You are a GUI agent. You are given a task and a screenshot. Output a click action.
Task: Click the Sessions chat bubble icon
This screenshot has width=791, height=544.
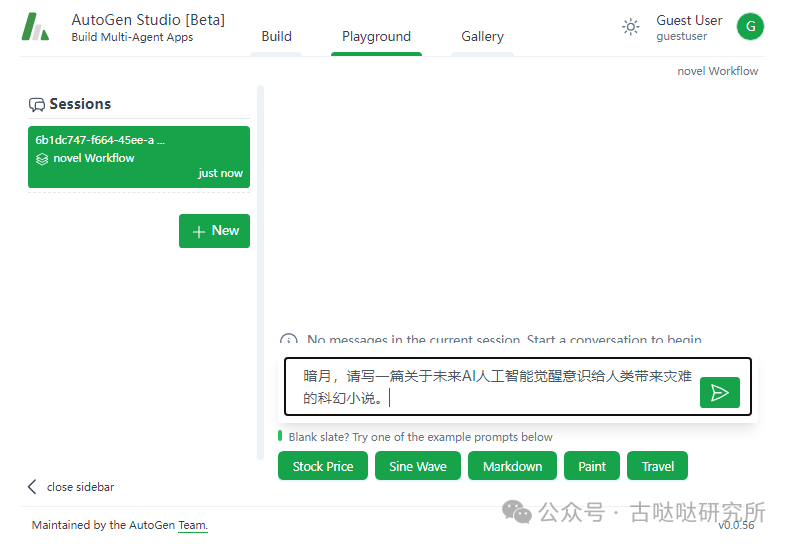point(37,104)
